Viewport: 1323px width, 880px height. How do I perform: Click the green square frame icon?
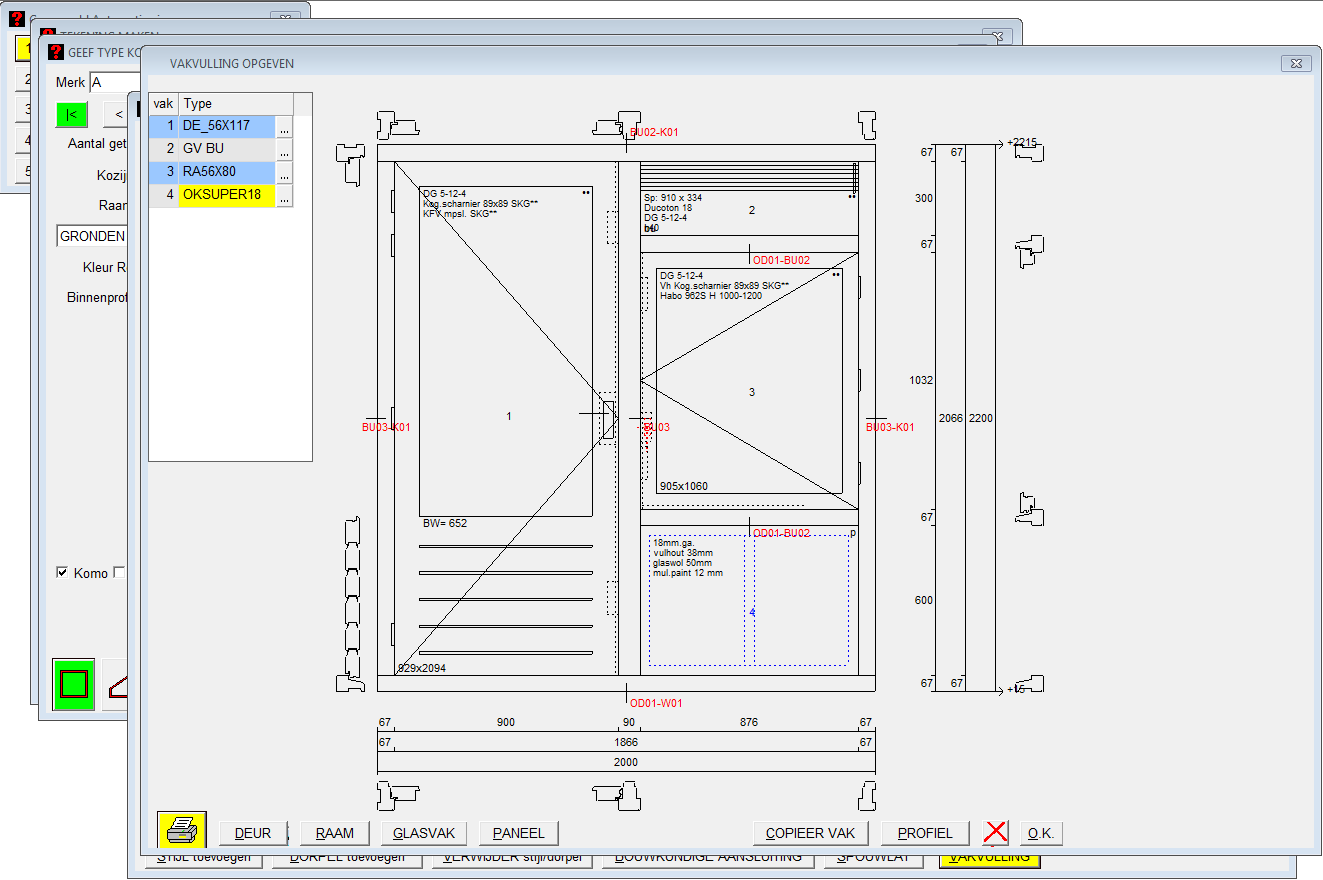74,684
